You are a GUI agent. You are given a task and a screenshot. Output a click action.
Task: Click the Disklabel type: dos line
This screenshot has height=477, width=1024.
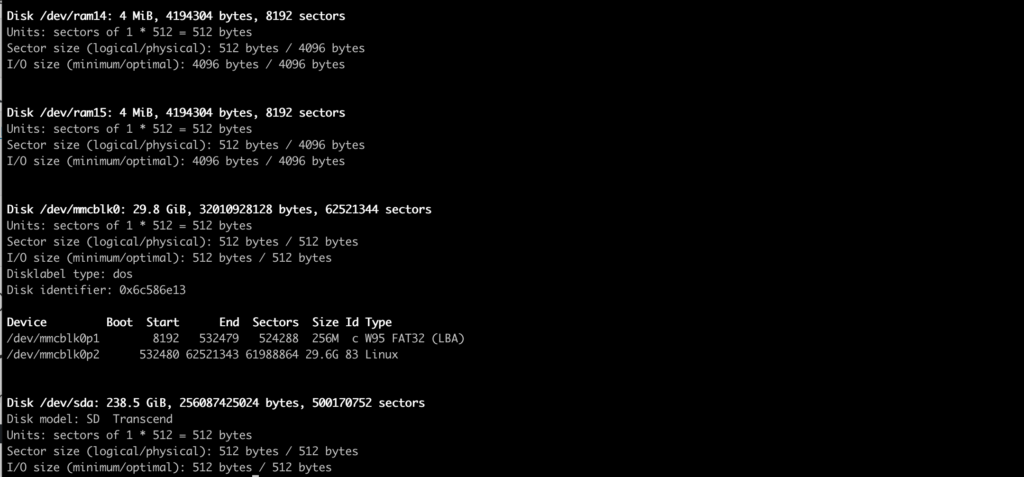69,274
